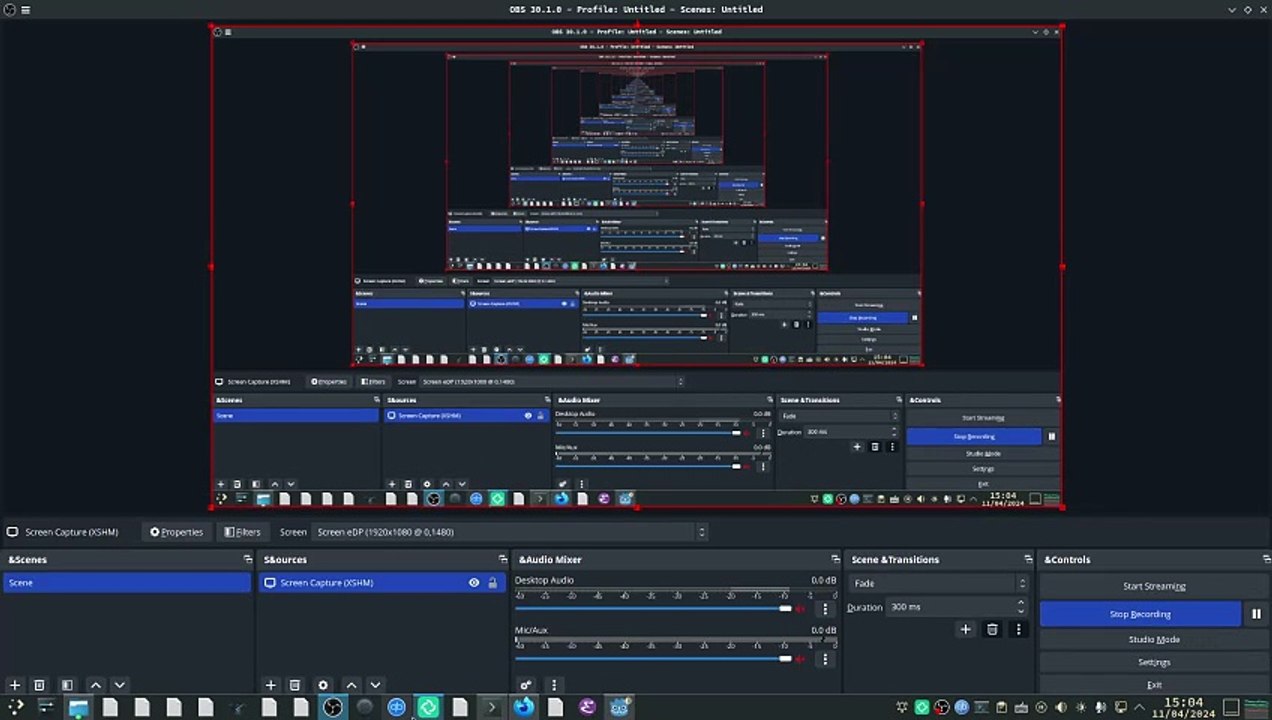This screenshot has height=720, width=1272.
Task: Open Firefox from the taskbar
Action: 523,707
